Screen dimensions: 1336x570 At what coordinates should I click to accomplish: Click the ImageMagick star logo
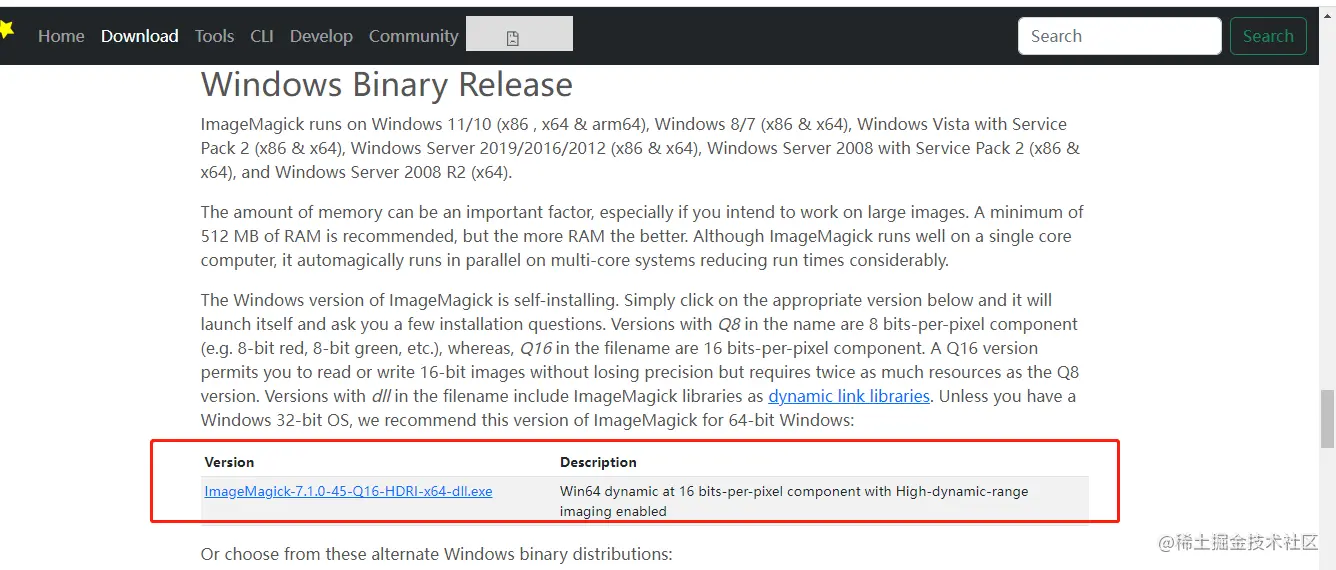coord(6,30)
